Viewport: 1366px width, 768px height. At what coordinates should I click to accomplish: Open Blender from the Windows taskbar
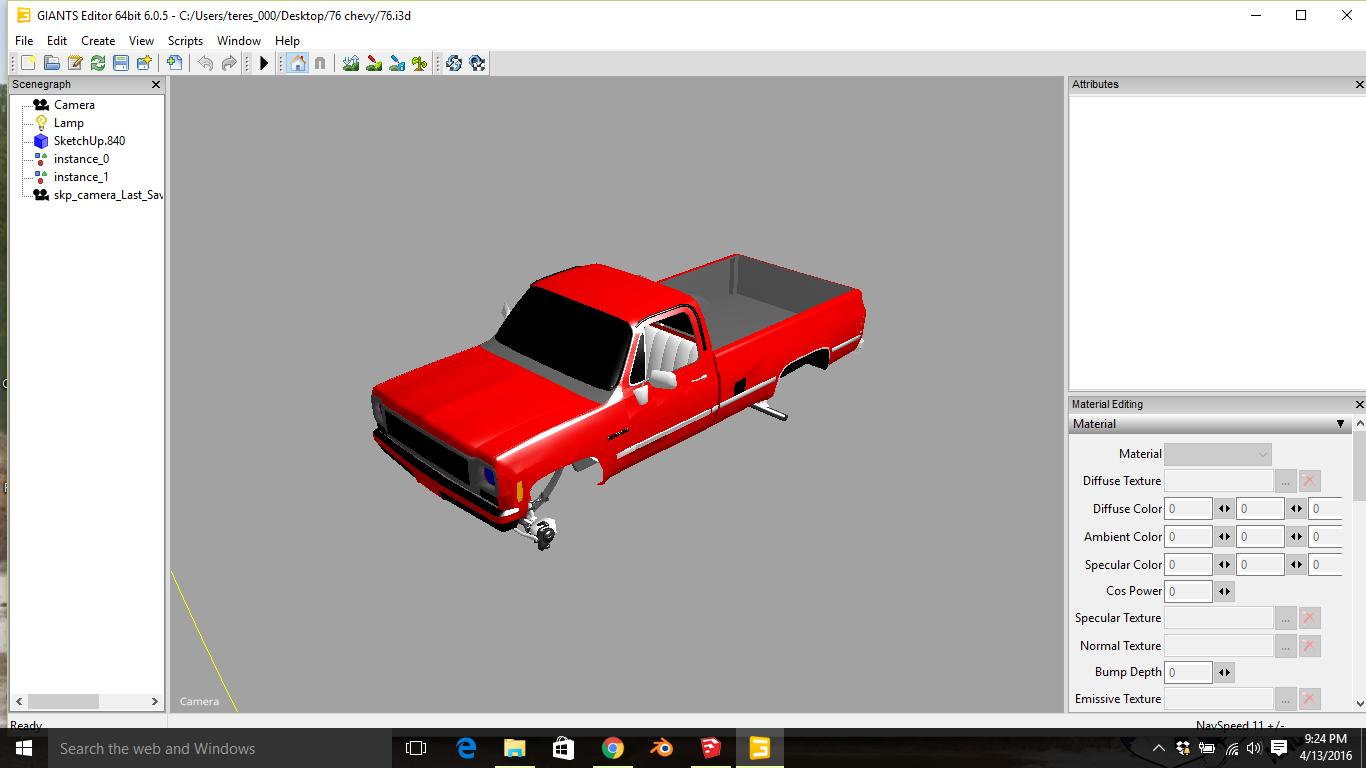tap(661, 748)
